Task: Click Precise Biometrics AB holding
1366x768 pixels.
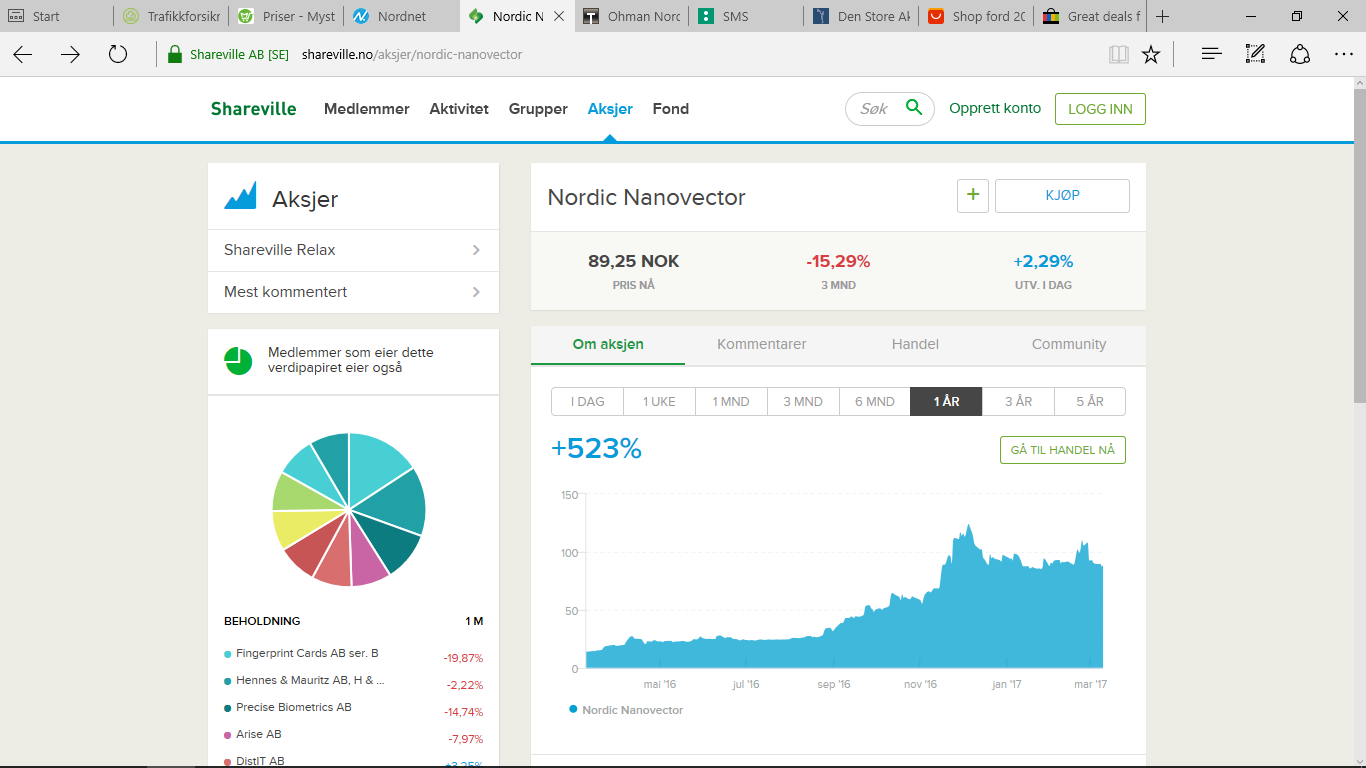Action: click(x=294, y=707)
